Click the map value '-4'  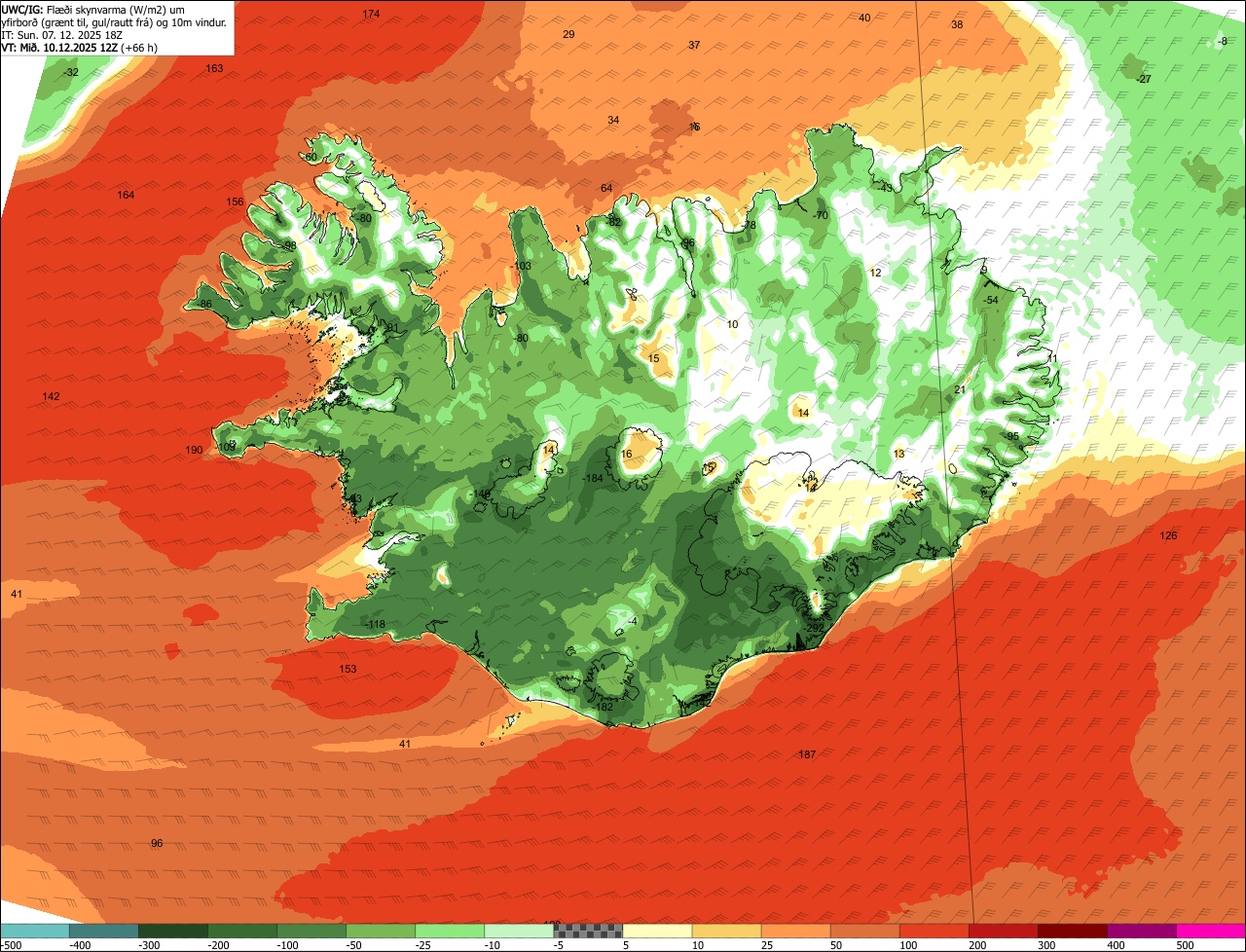tap(632, 621)
